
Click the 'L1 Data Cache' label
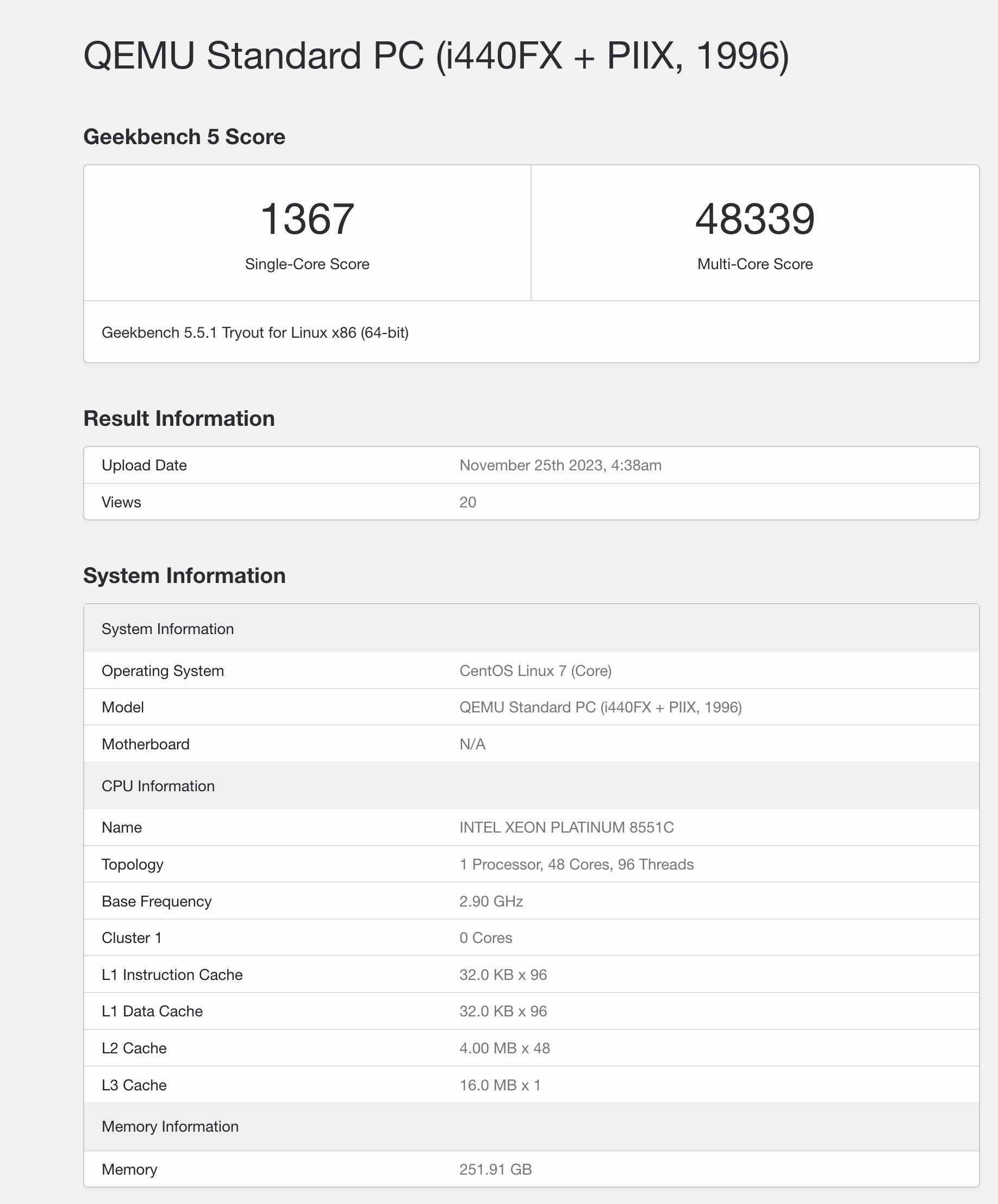(153, 1011)
